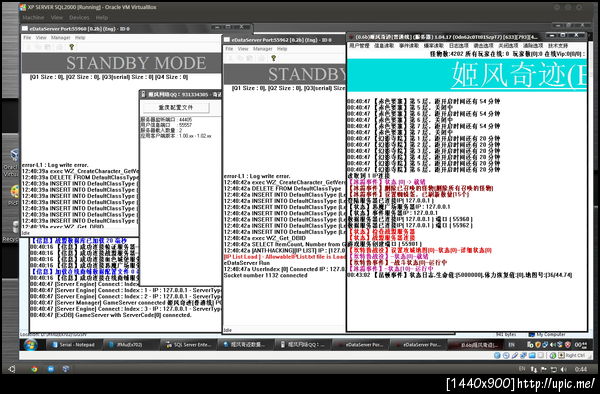Switch to Serial - Notepad taskbar item
Image resolution: width=600 pixels, height=394 pixels.
73,345
